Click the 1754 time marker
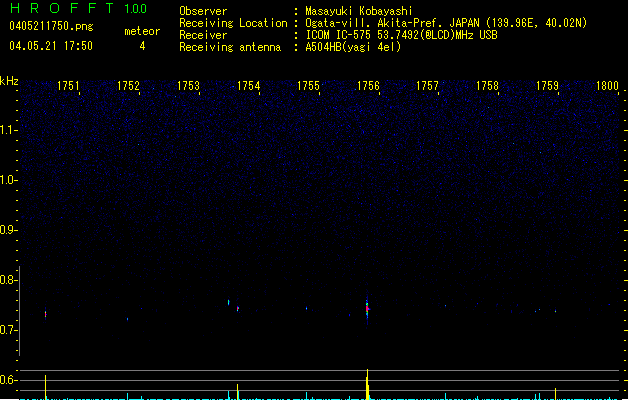 pos(248,86)
